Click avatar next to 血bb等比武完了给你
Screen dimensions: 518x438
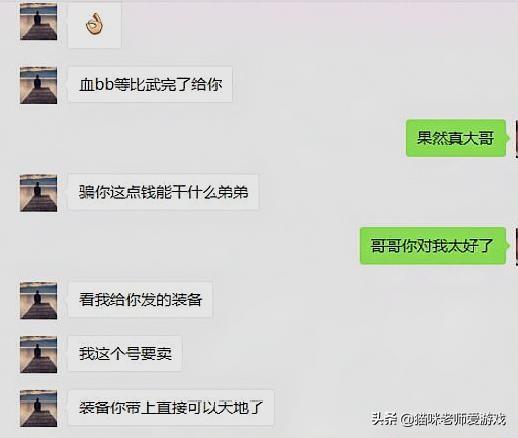[39, 85]
